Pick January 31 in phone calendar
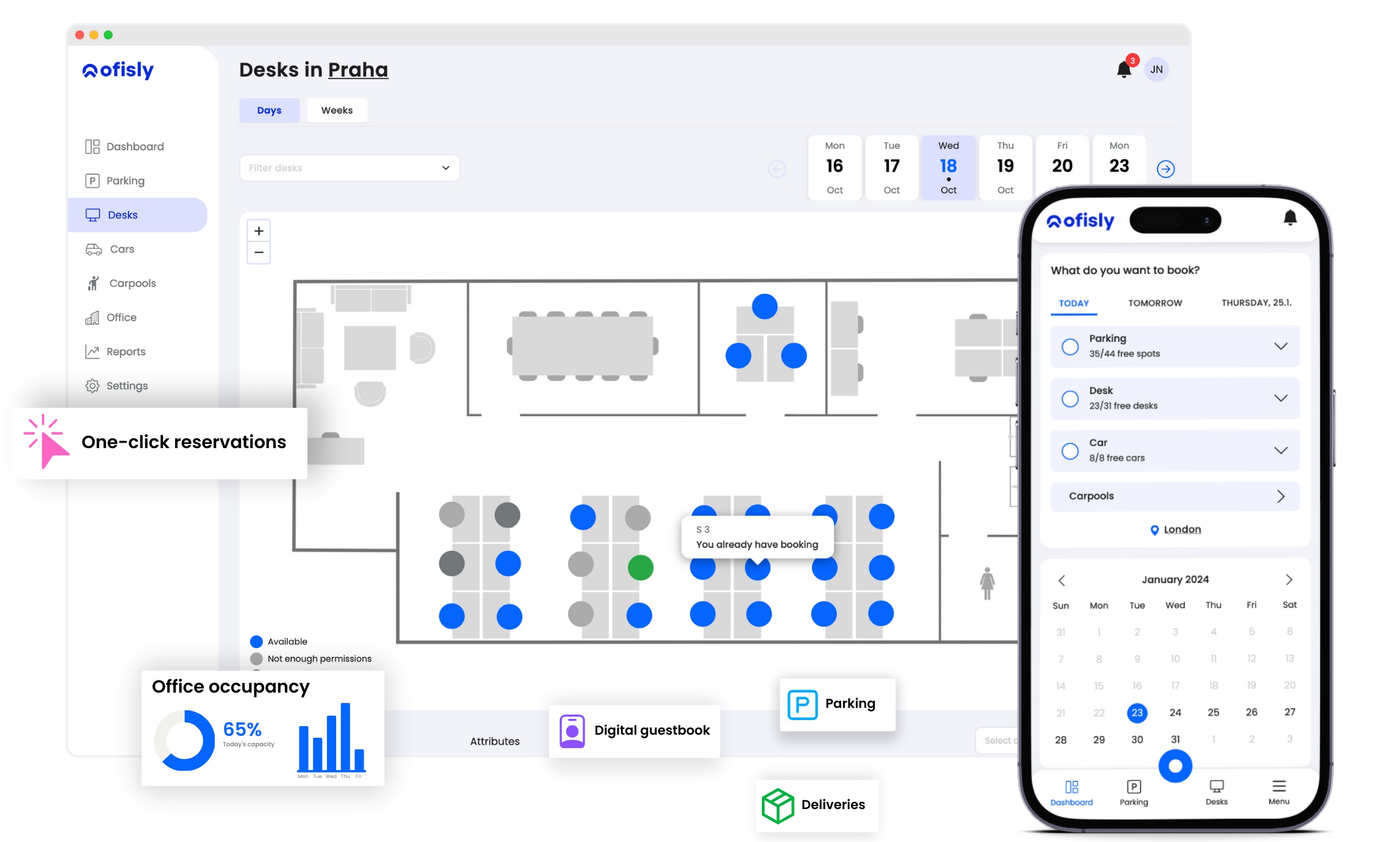1400x842 pixels. (x=1176, y=740)
